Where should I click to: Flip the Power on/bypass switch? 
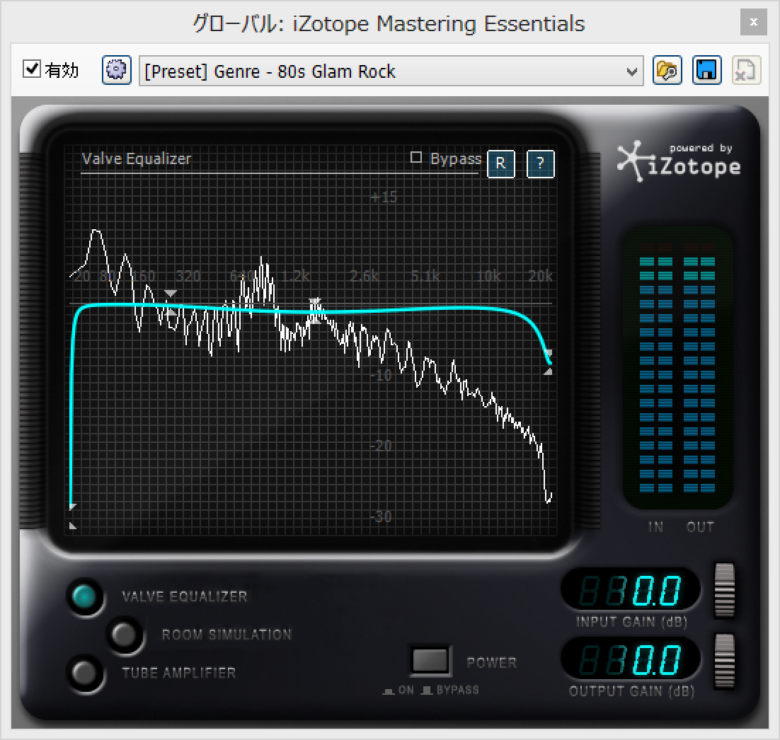click(430, 661)
